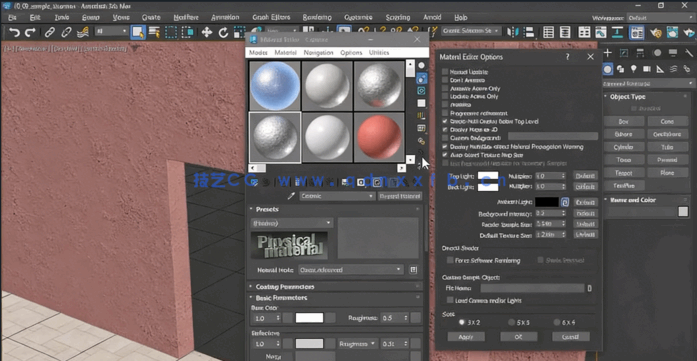Open the Modify tab in command panel
The width and height of the screenshot is (697, 361).
click(624, 53)
